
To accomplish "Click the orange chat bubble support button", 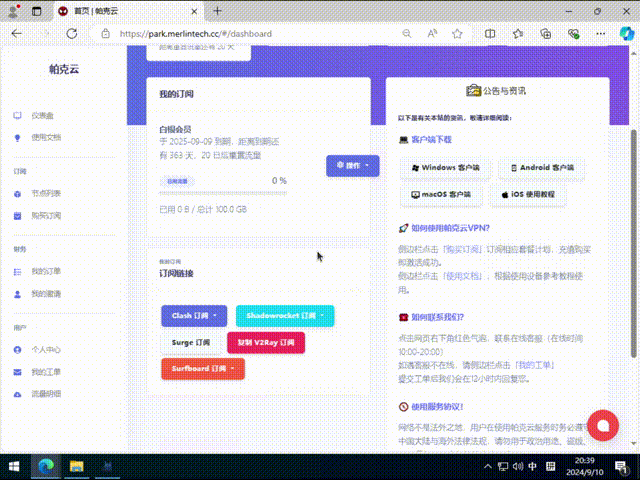I will coord(602,424).
